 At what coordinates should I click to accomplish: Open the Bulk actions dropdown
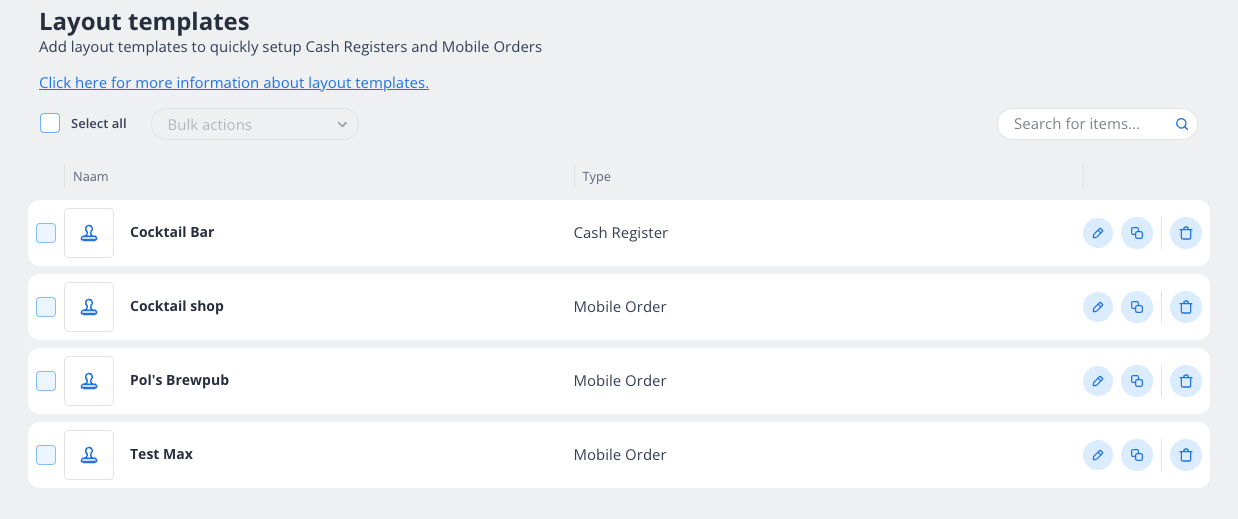point(254,124)
